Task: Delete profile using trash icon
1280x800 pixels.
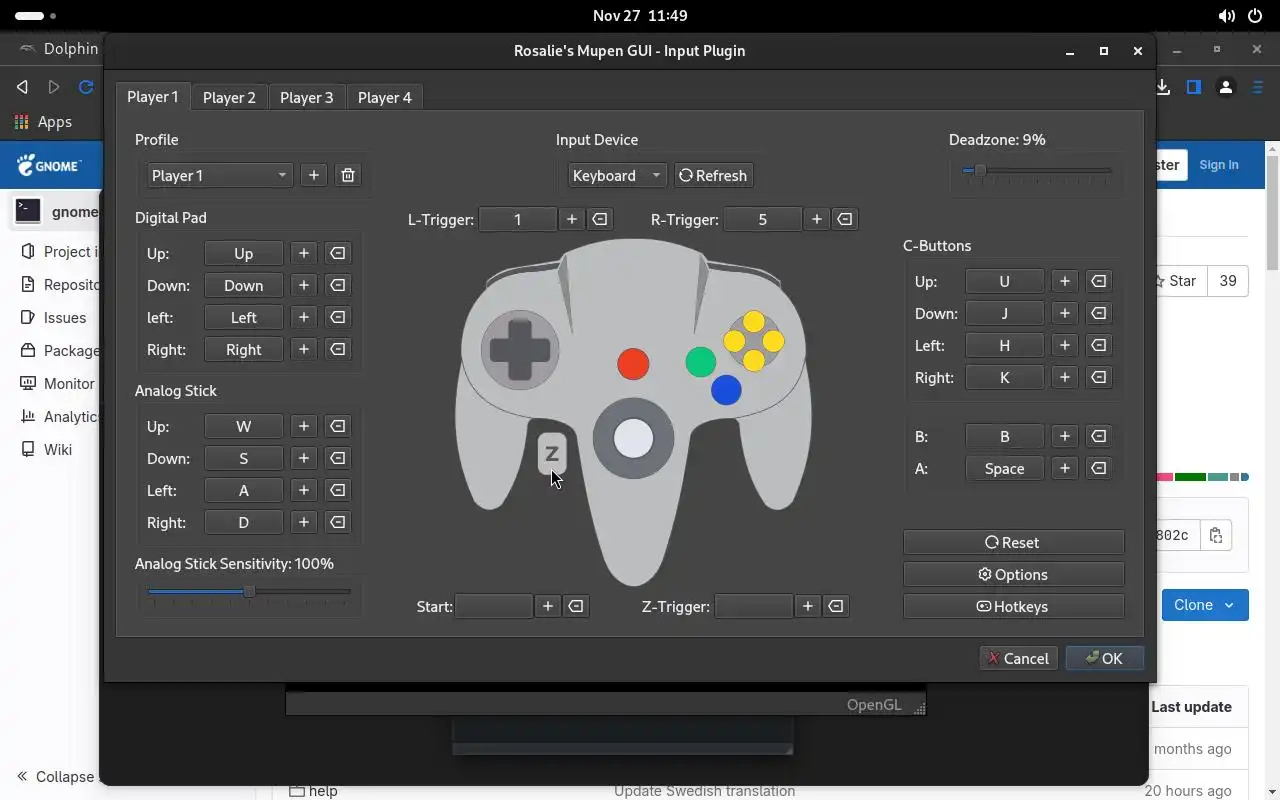Action: 348,175
